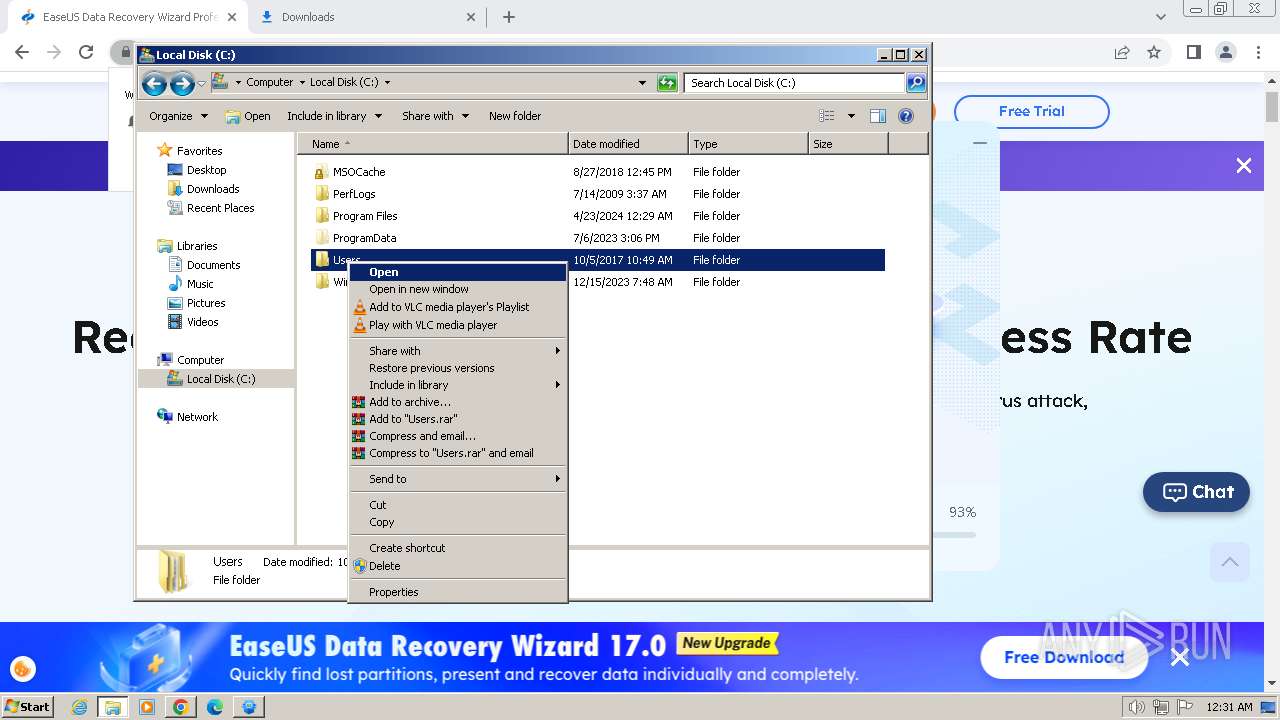Click Free Trial button on web page
Viewport: 1280px width, 720px height.
click(1031, 111)
